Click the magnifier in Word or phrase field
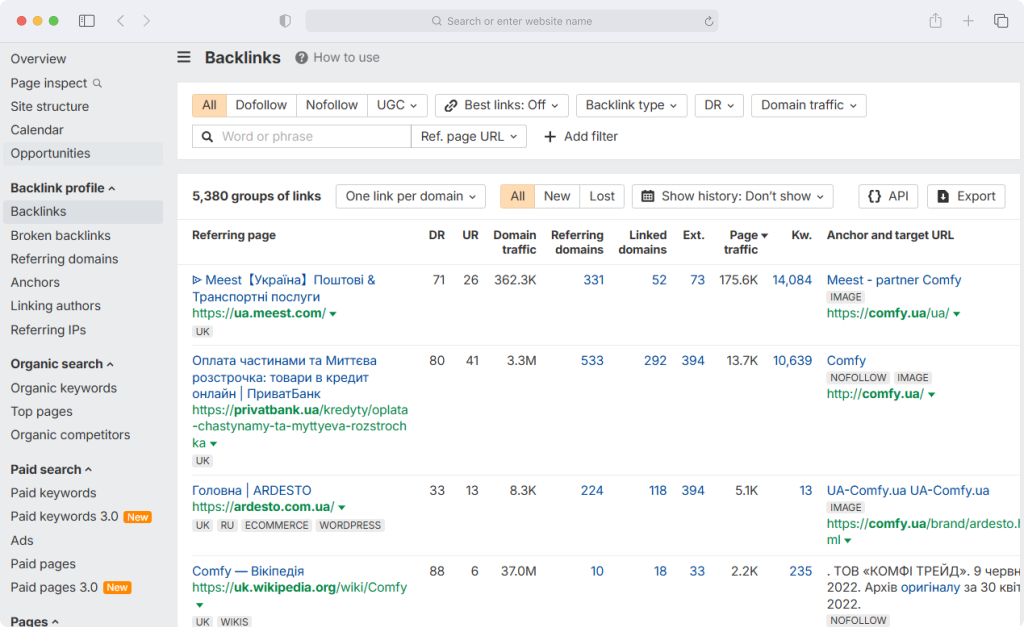 (x=207, y=137)
